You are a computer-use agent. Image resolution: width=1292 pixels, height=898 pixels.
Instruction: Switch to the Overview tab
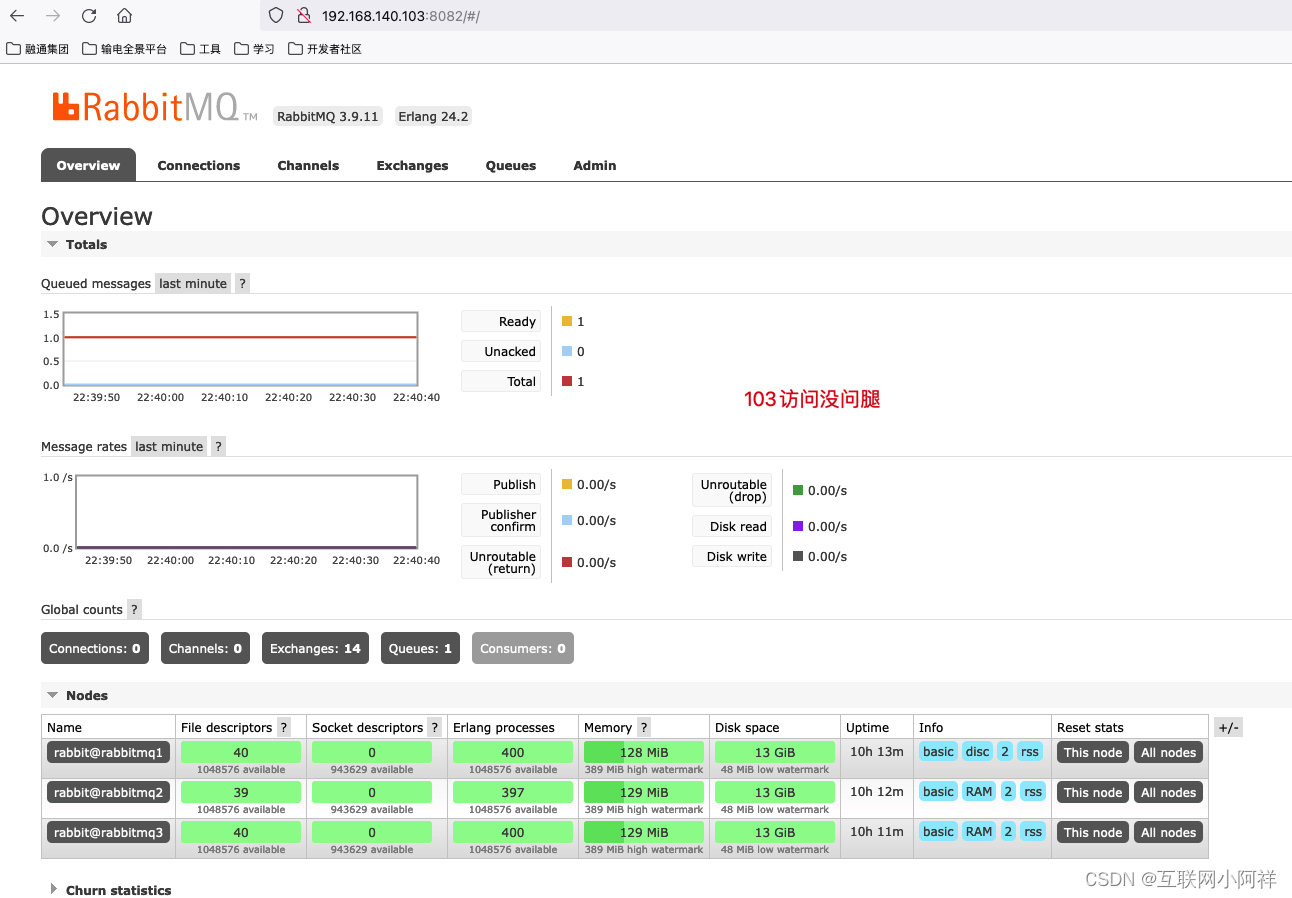click(88, 166)
